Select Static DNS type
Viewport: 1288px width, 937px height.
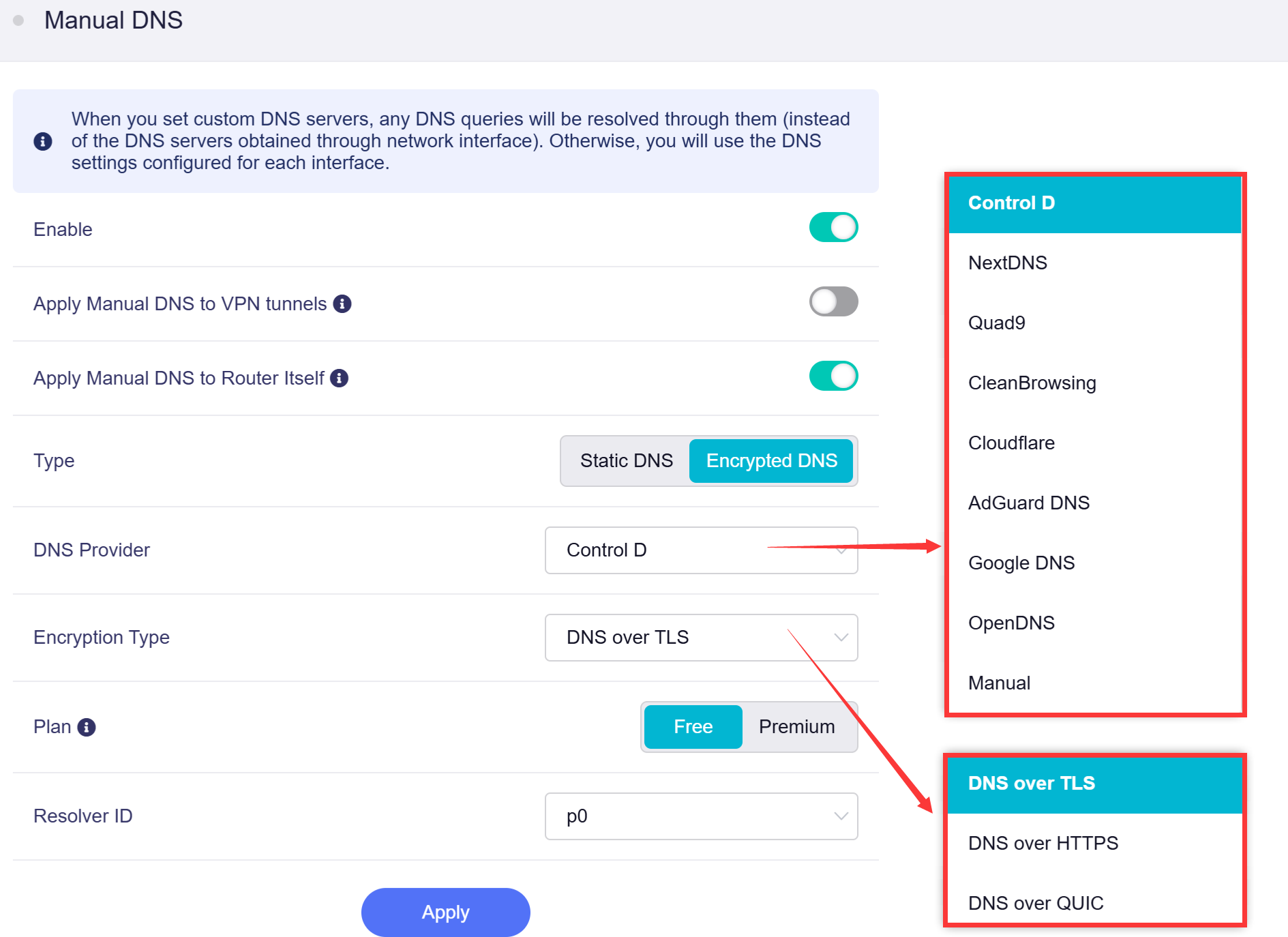pyautogui.click(x=626, y=461)
